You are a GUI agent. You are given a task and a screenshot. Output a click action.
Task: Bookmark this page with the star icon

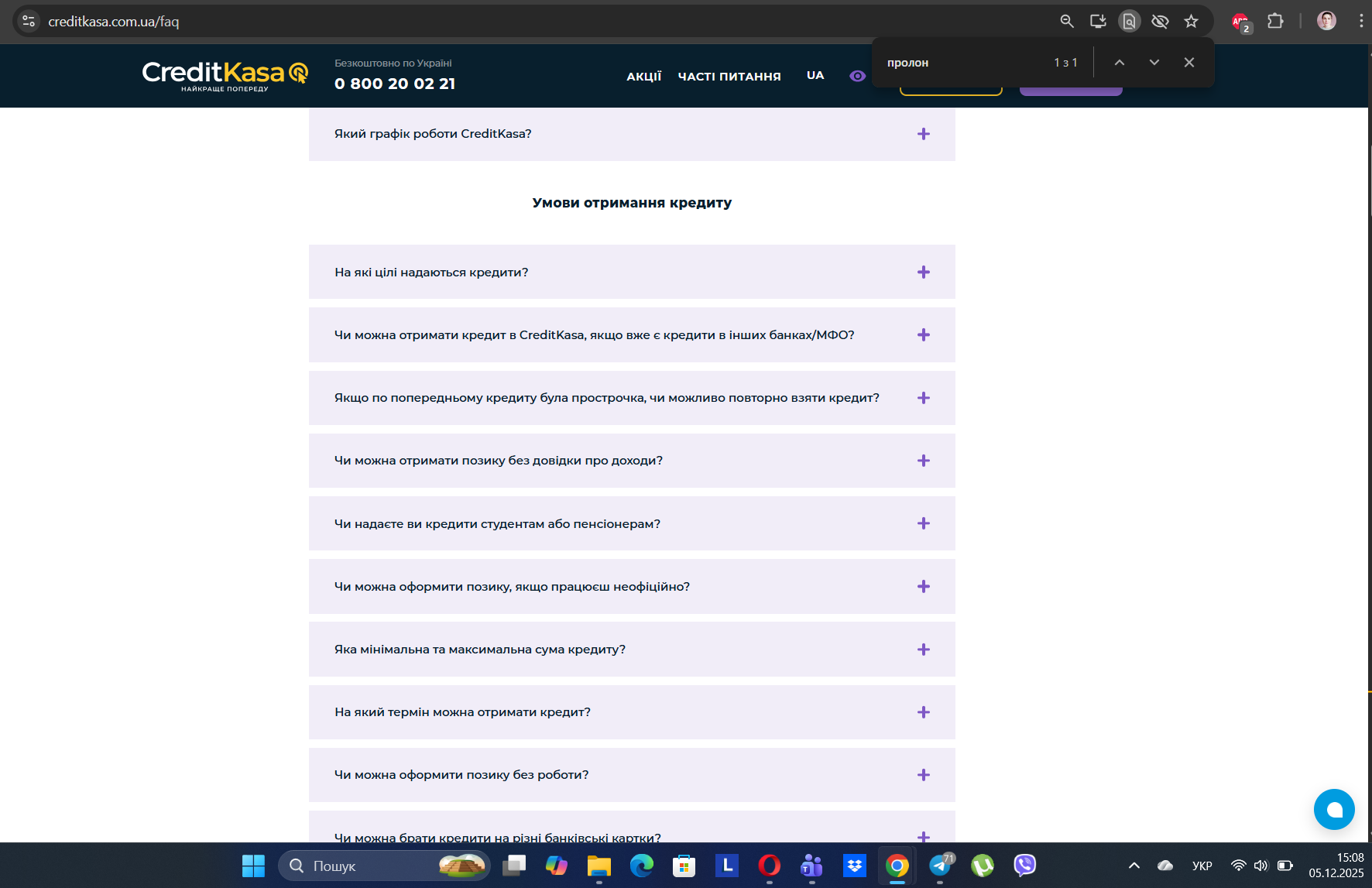(1191, 21)
